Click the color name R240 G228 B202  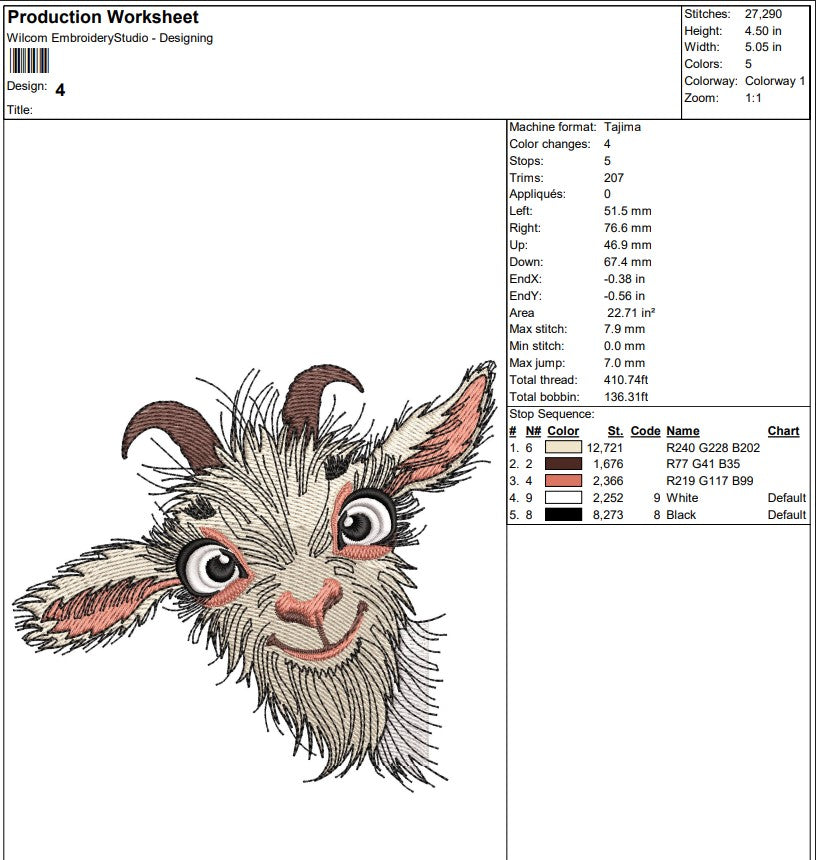click(713, 448)
